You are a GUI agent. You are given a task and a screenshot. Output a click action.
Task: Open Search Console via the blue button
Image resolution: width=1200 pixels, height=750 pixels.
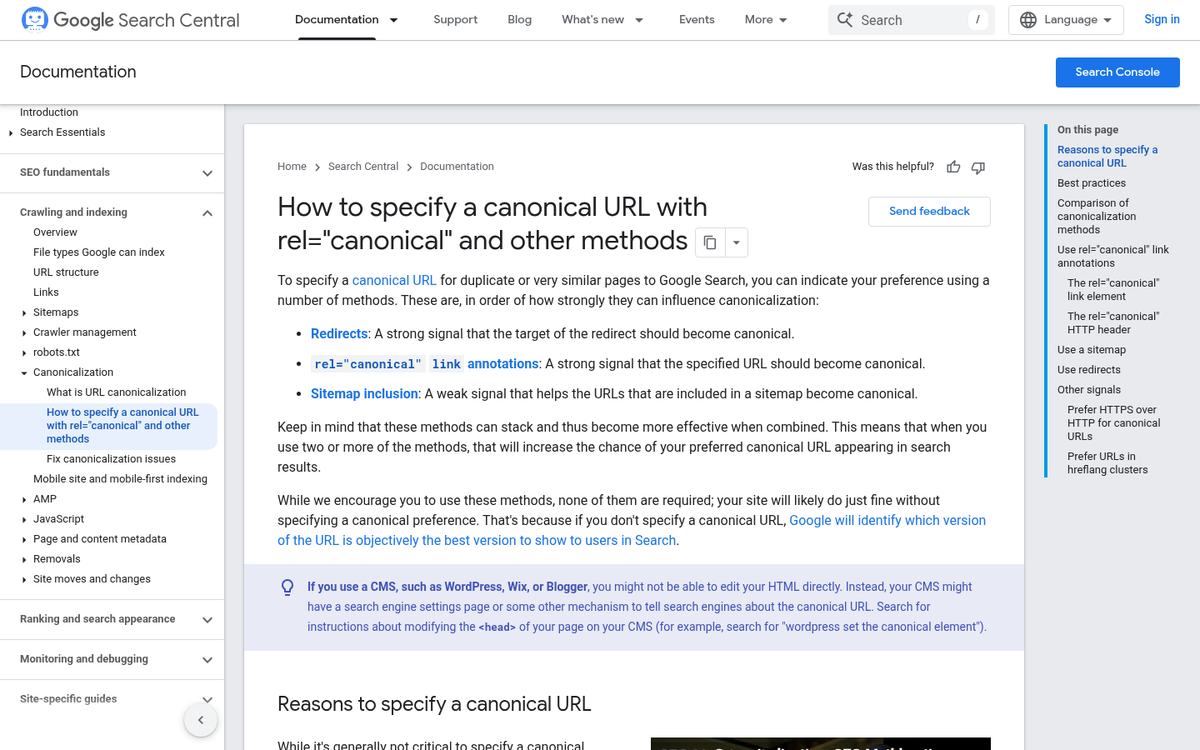[x=1117, y=72]
